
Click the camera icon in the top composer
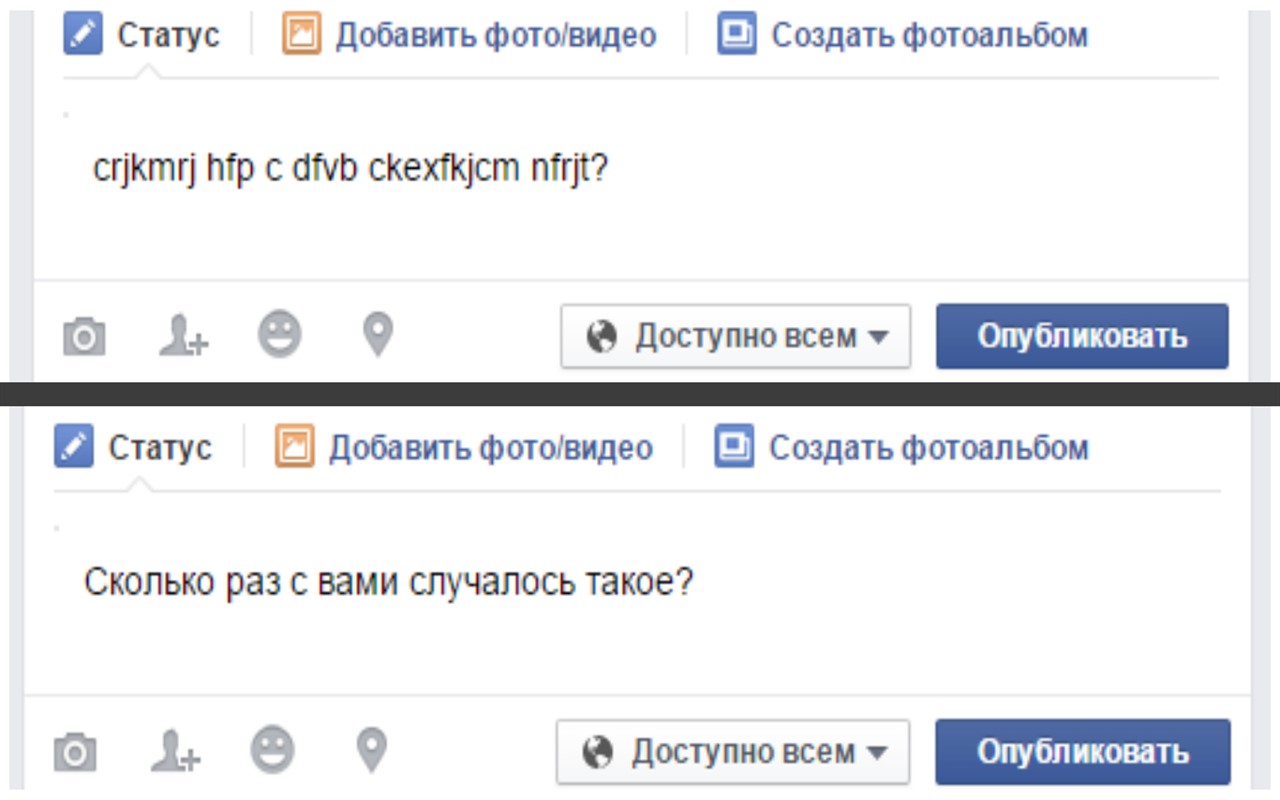tap(84, 337)
